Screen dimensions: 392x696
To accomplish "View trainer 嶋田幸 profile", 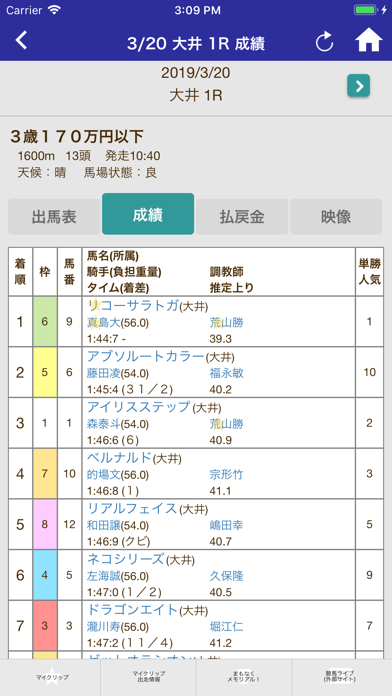I will pyautogui.click(x=226, y=525).
